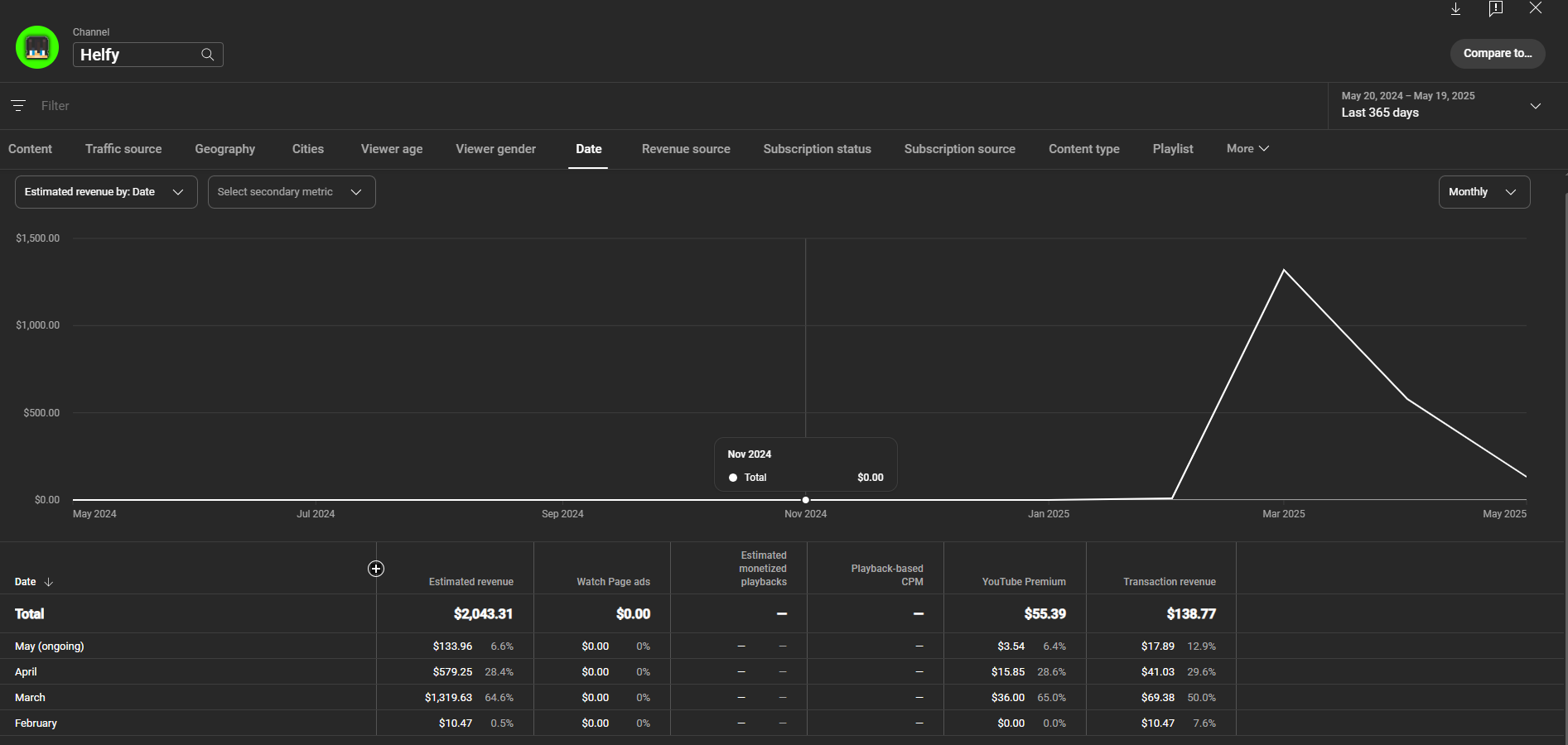Sort by Date column arrow

pyautogui.click(x=49, y=582)
